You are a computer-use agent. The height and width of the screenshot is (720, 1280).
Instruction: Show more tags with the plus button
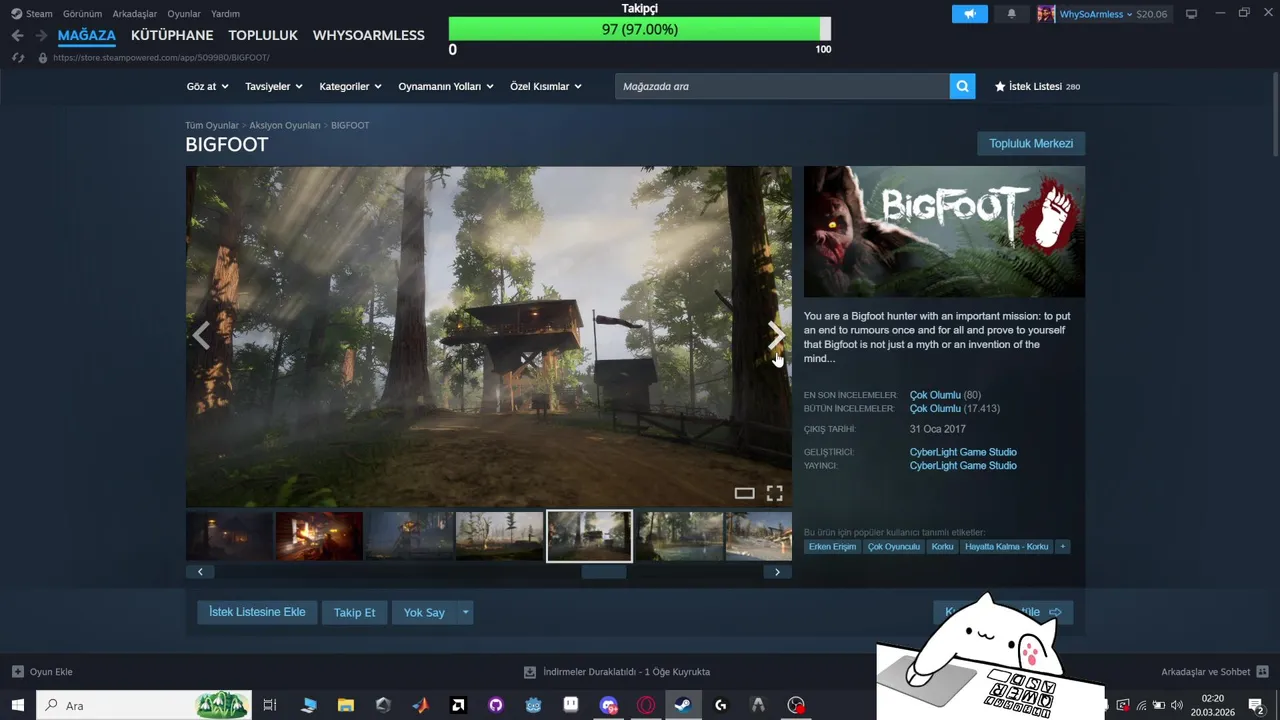[x=1063, y=547]
